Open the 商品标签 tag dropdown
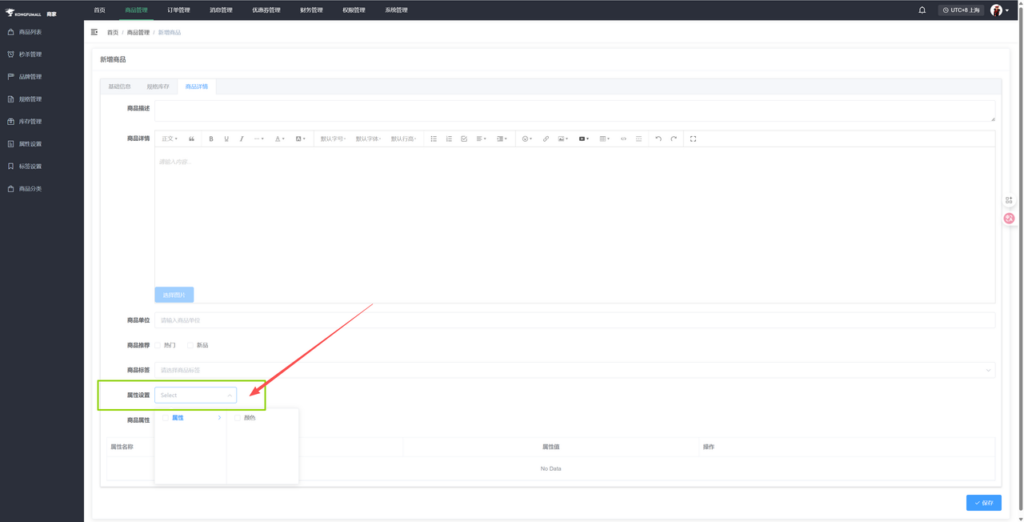Viewport: 1024px width, 522px height. coord(574,370)
